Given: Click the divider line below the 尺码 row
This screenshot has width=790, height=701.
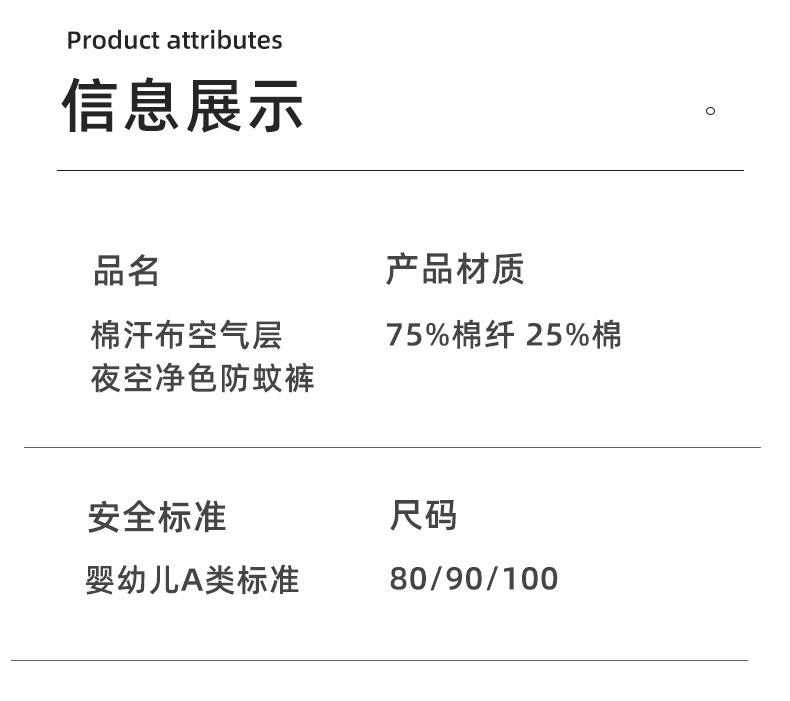Looking at the screenshot, I should (x=379, y=660).
